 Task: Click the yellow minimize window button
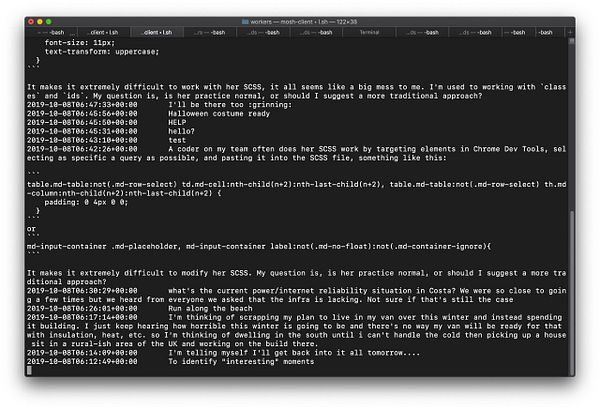click(40, 22)
